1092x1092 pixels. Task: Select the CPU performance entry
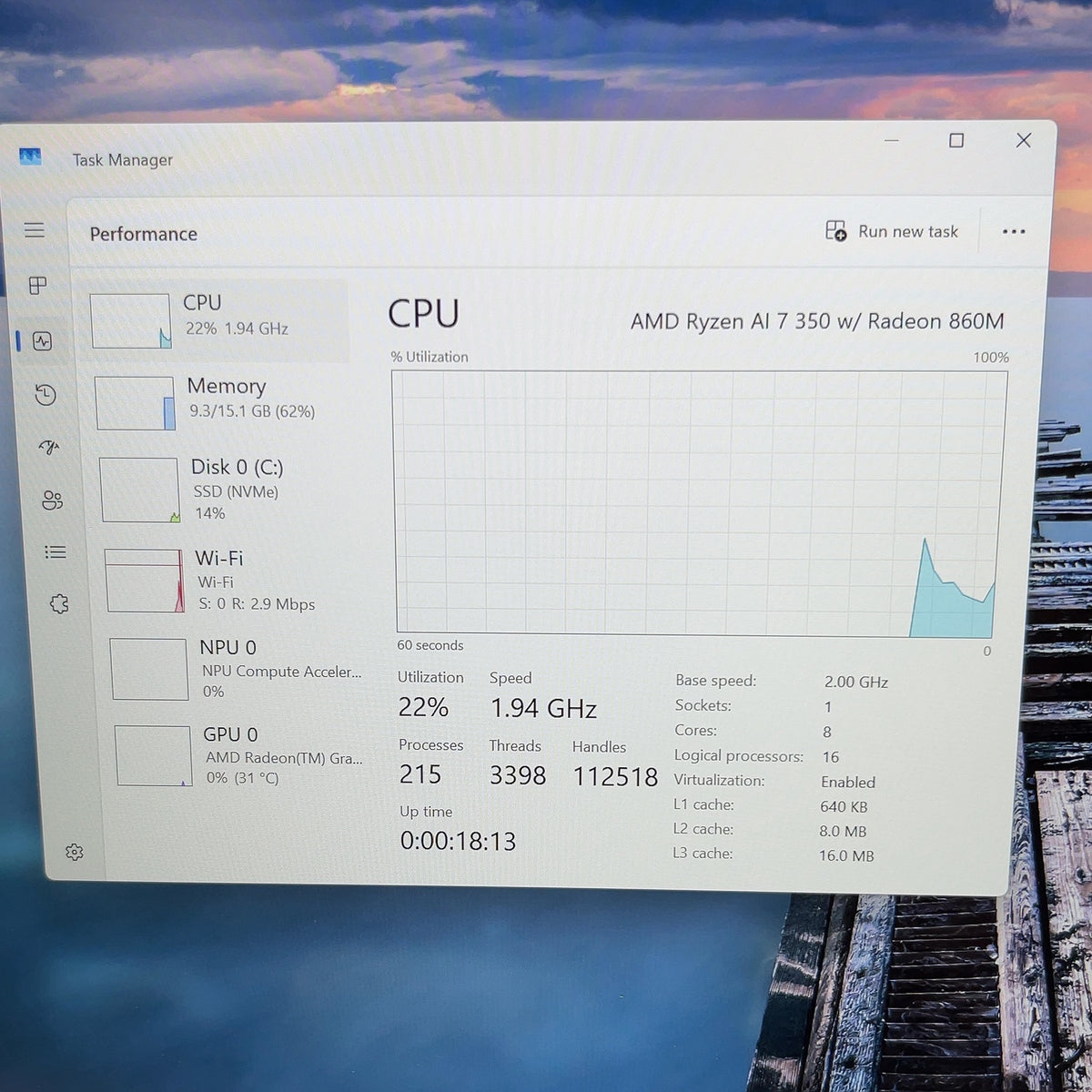(x=218, y=321)
